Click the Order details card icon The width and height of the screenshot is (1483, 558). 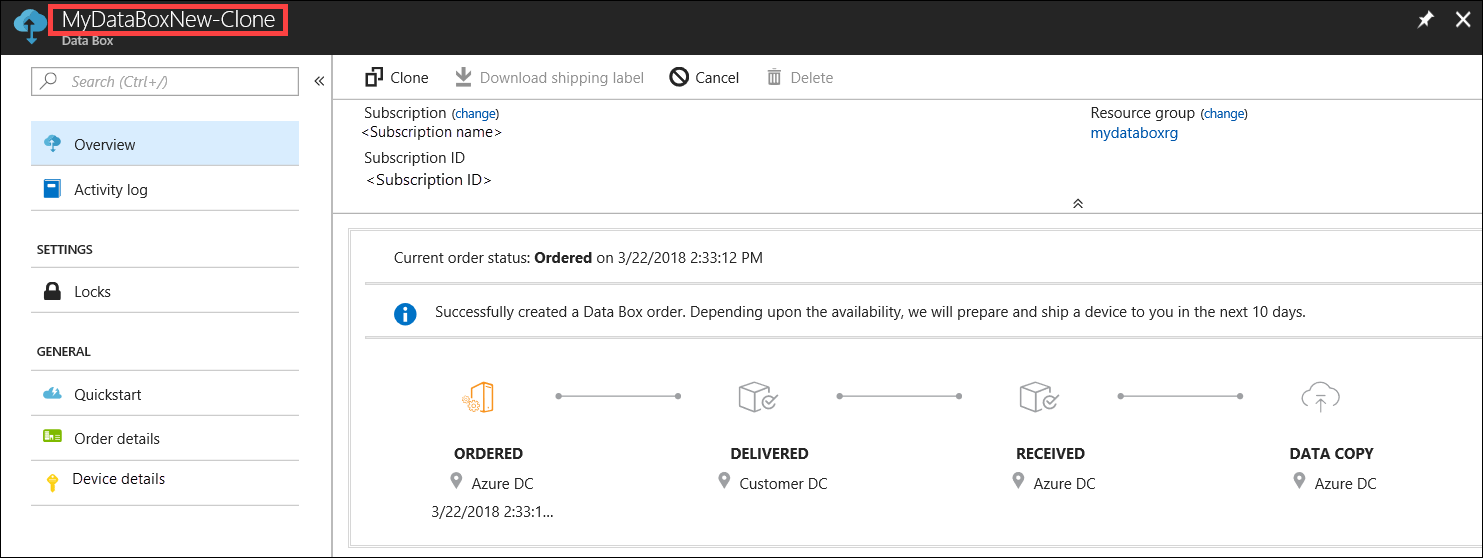coord(53,437)
